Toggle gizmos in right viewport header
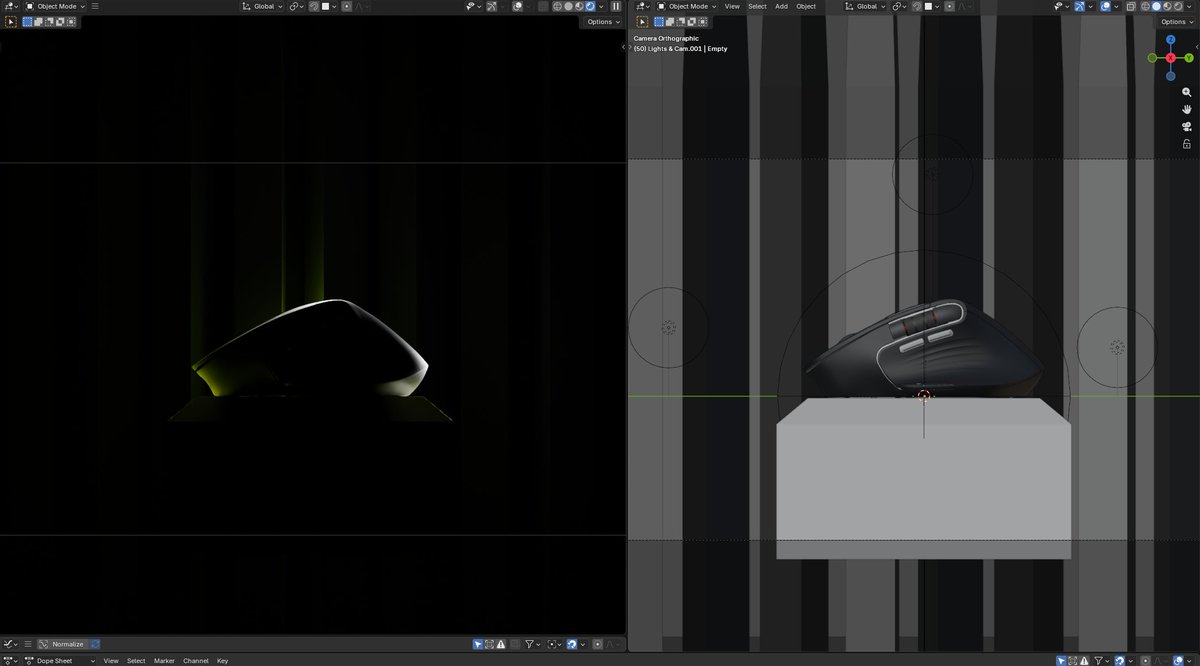 click(1079, 6)
